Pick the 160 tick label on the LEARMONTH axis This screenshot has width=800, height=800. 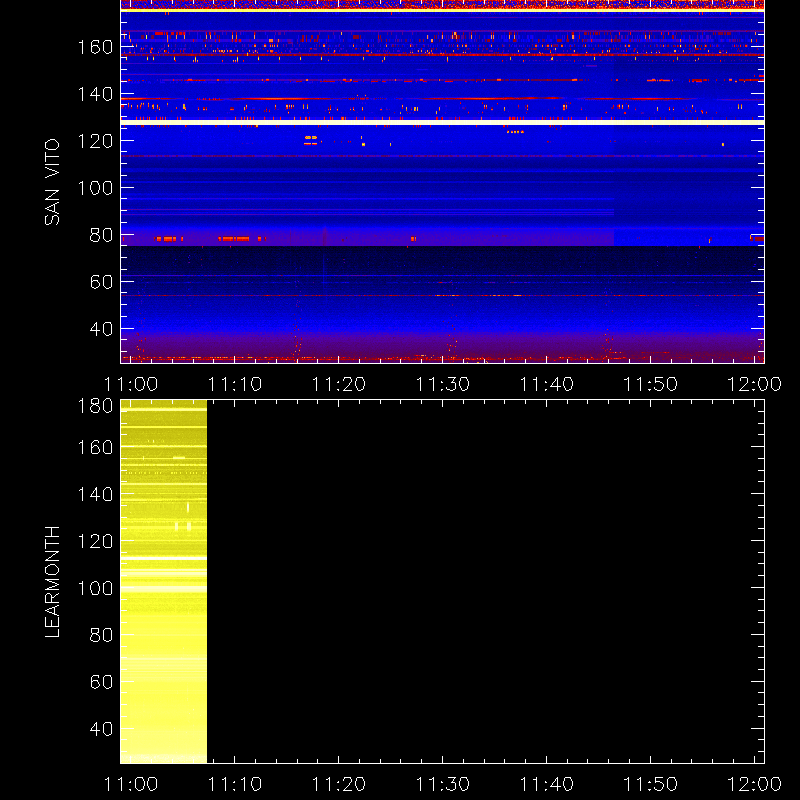pos(95,447)
